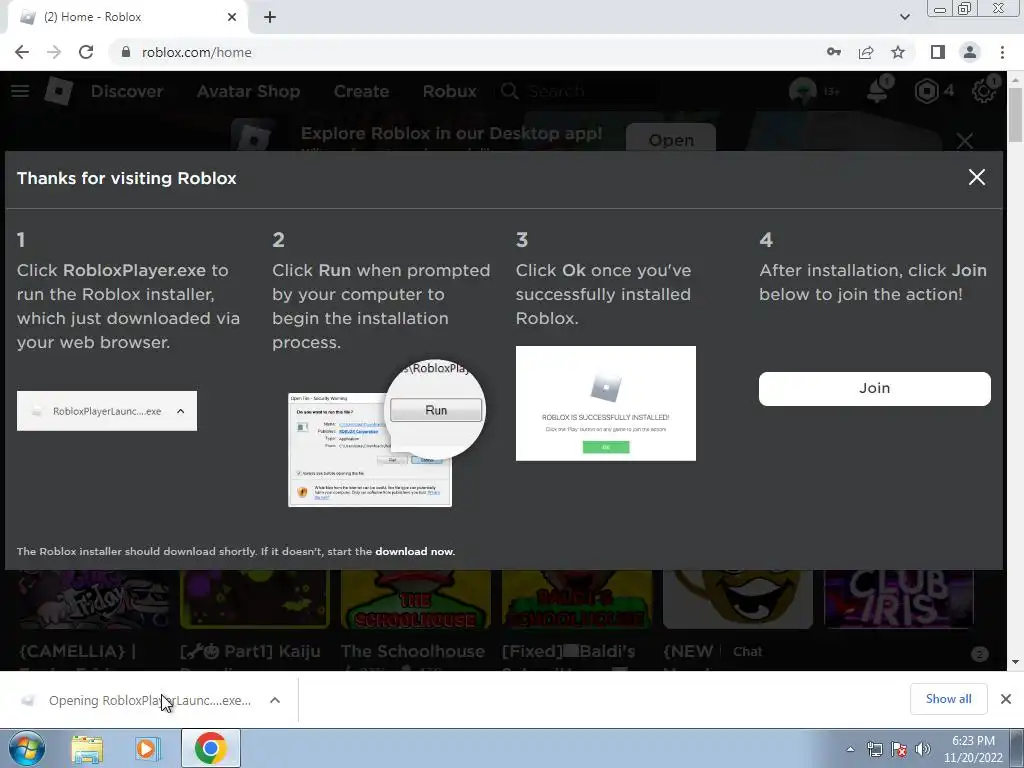This screenshot has width=1024, height=768.
Task: Open the Action Center flag icon
Action: [899, 749]
